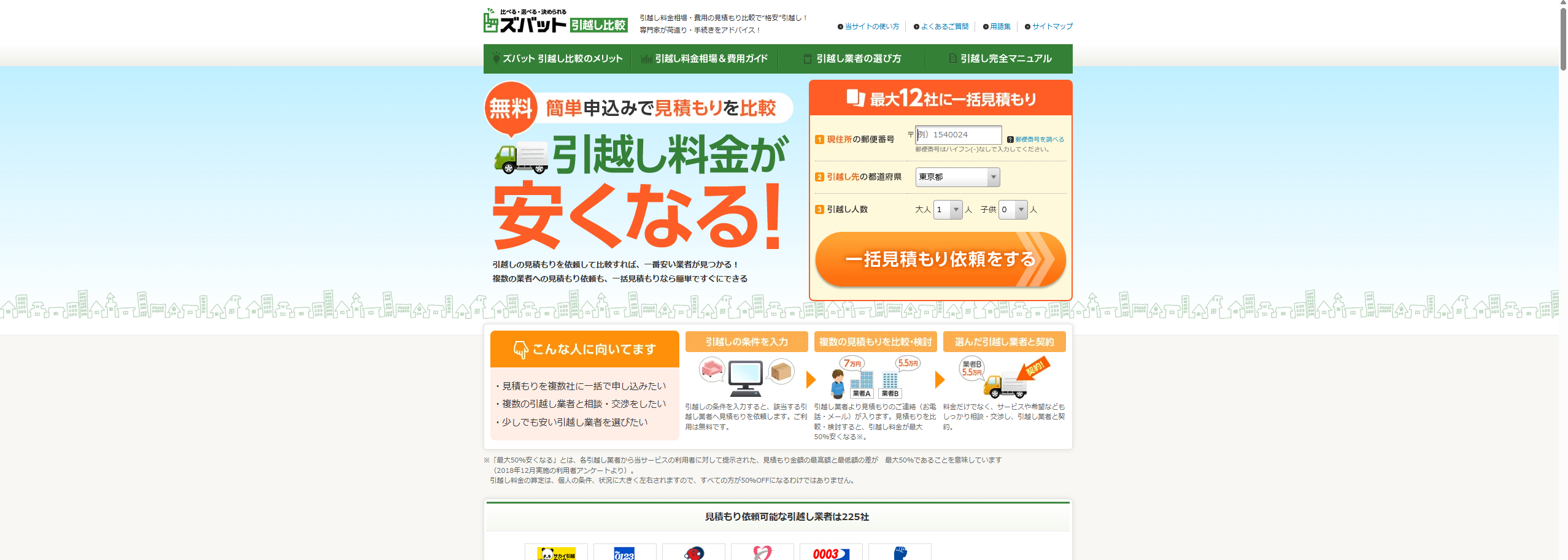This screenshot has height=560, width=1568.
Task: Expand the 東京都 prefecture dropdown
Action: coord(957,177)
